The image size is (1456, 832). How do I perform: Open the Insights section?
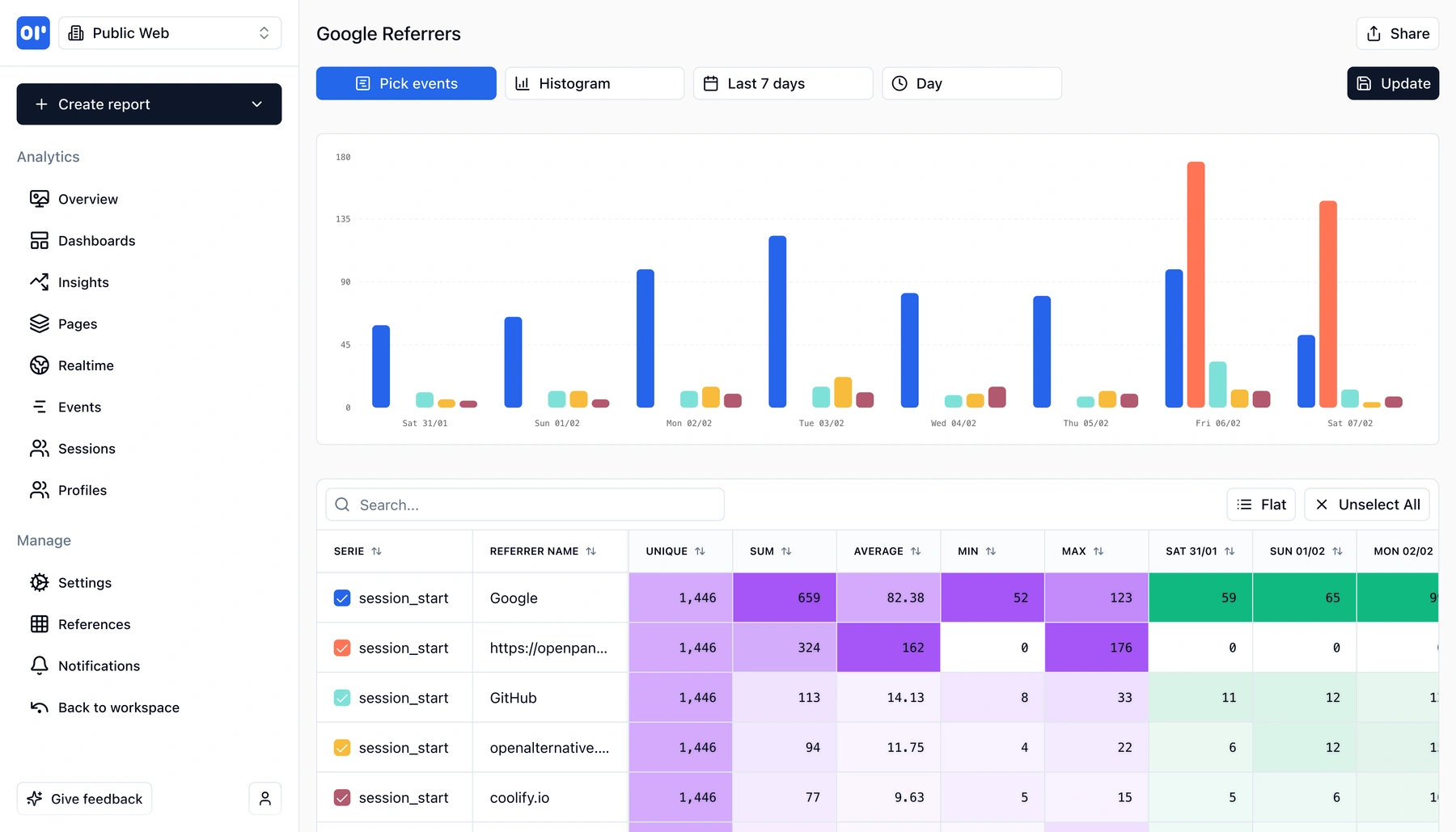coord(83,282)
